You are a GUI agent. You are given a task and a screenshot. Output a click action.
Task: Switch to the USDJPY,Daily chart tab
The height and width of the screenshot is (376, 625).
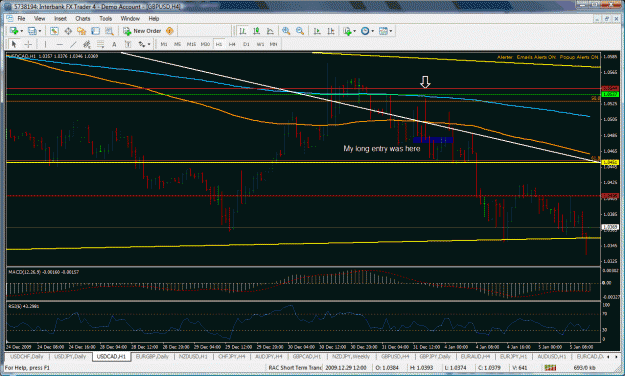tap(70, 356)
